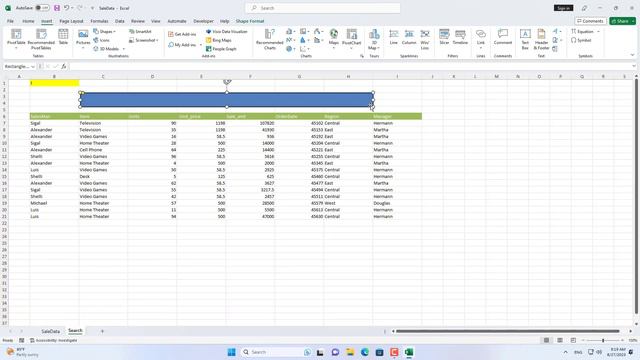Open the Charts dialog launcher
Viewport: 640px width, 360px height.
click(x=362, y=56)
